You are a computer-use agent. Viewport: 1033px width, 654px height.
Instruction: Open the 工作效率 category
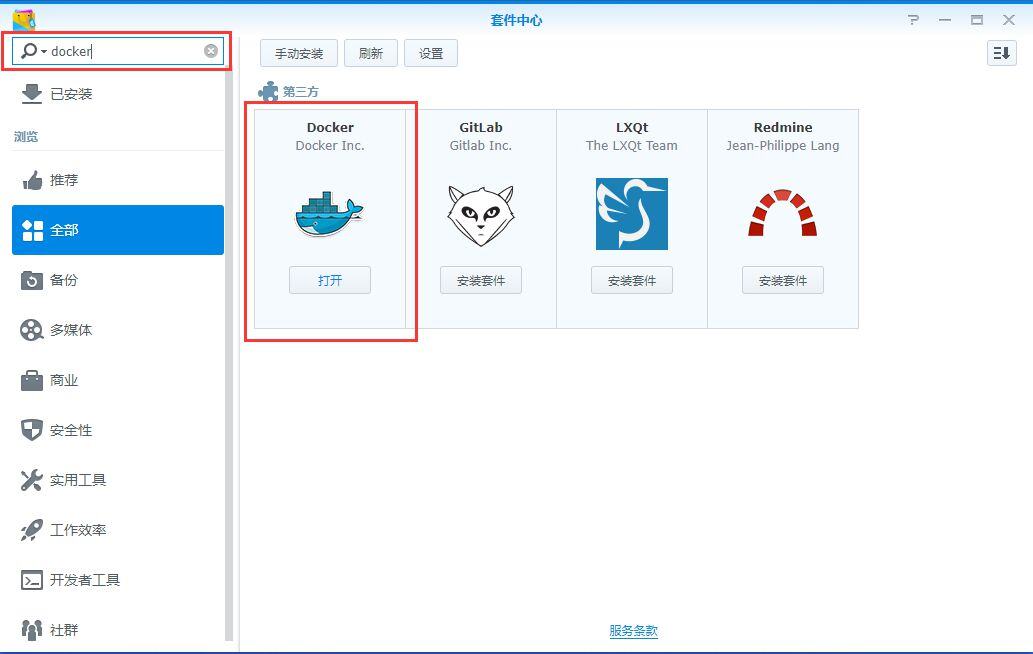[x=118, y=530]
